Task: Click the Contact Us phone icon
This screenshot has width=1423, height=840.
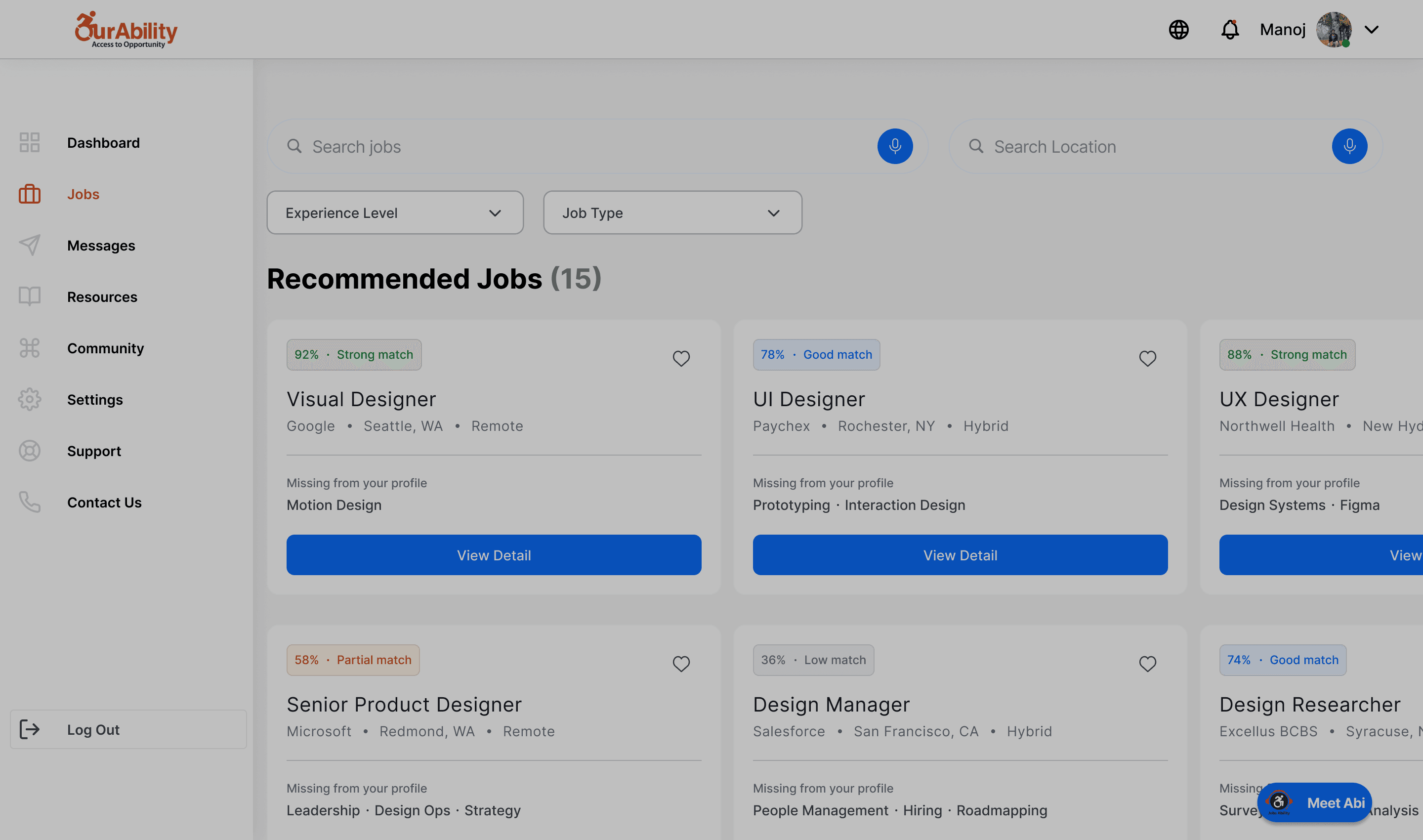Action: click(x=30, y=502)
